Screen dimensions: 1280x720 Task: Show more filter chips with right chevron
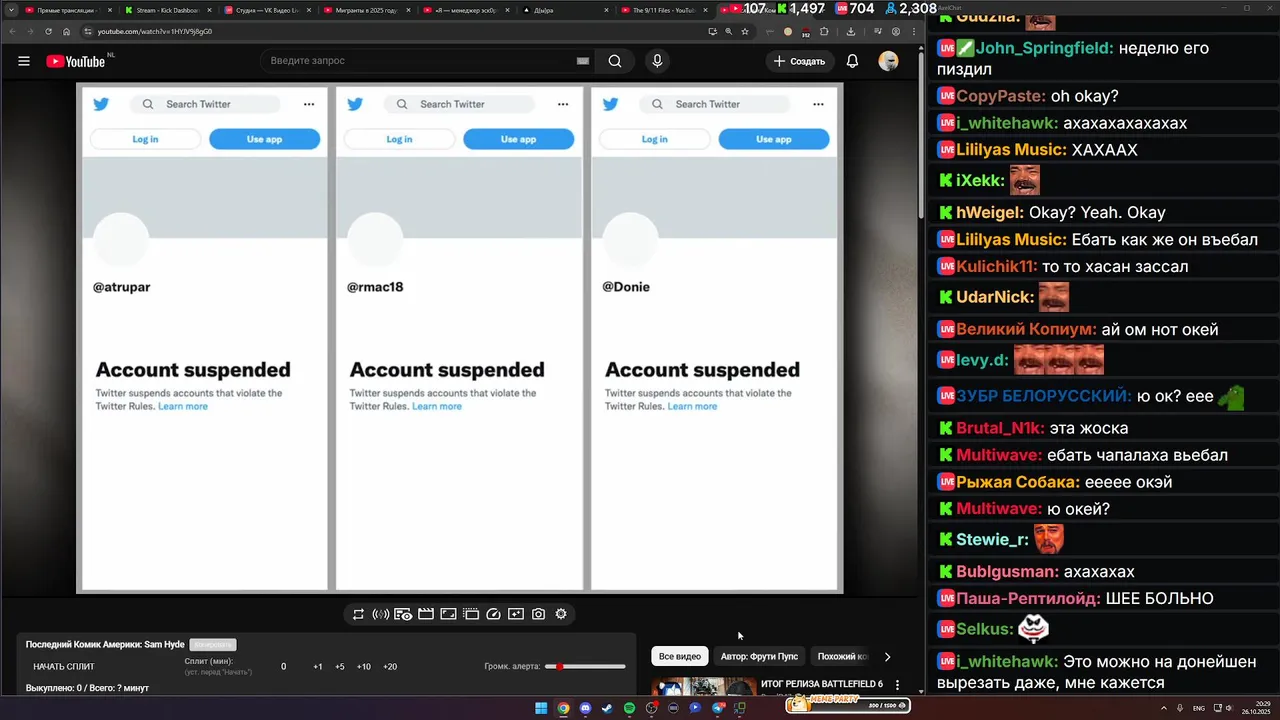click(887, 657)
